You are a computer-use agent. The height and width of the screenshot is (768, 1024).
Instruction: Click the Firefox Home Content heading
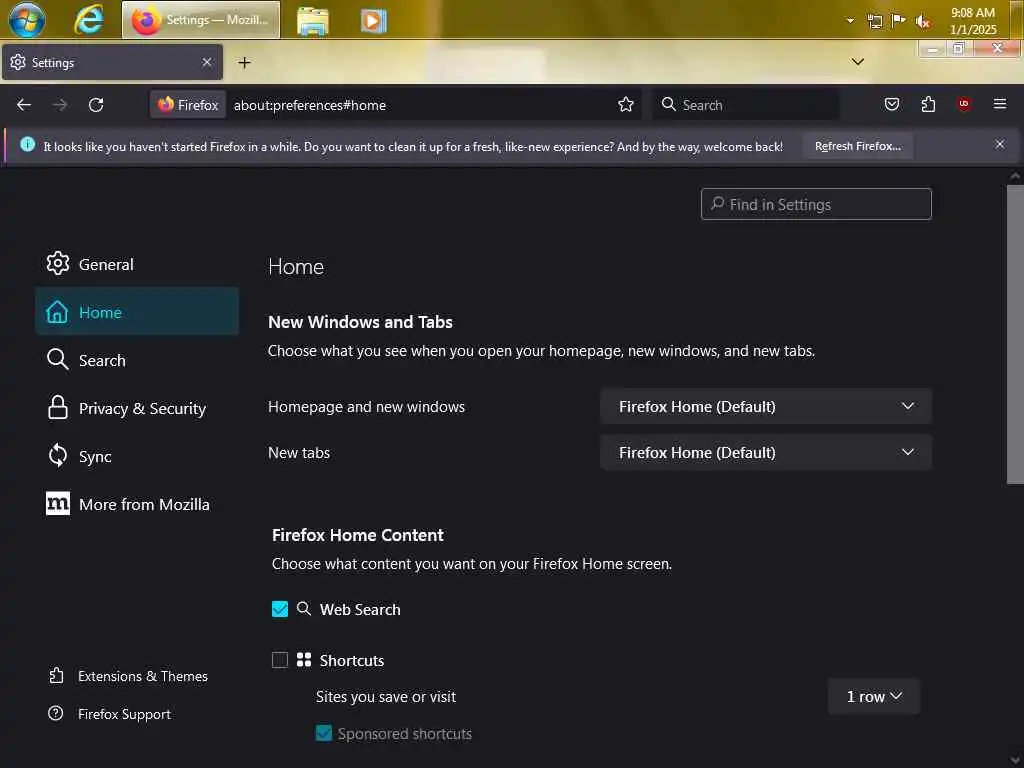357,535
